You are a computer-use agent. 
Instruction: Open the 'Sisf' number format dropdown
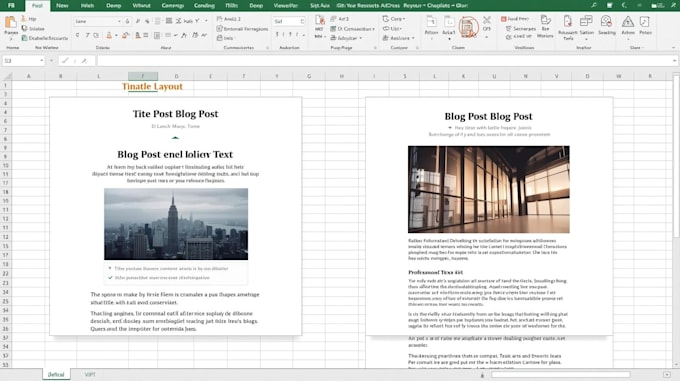302,21
